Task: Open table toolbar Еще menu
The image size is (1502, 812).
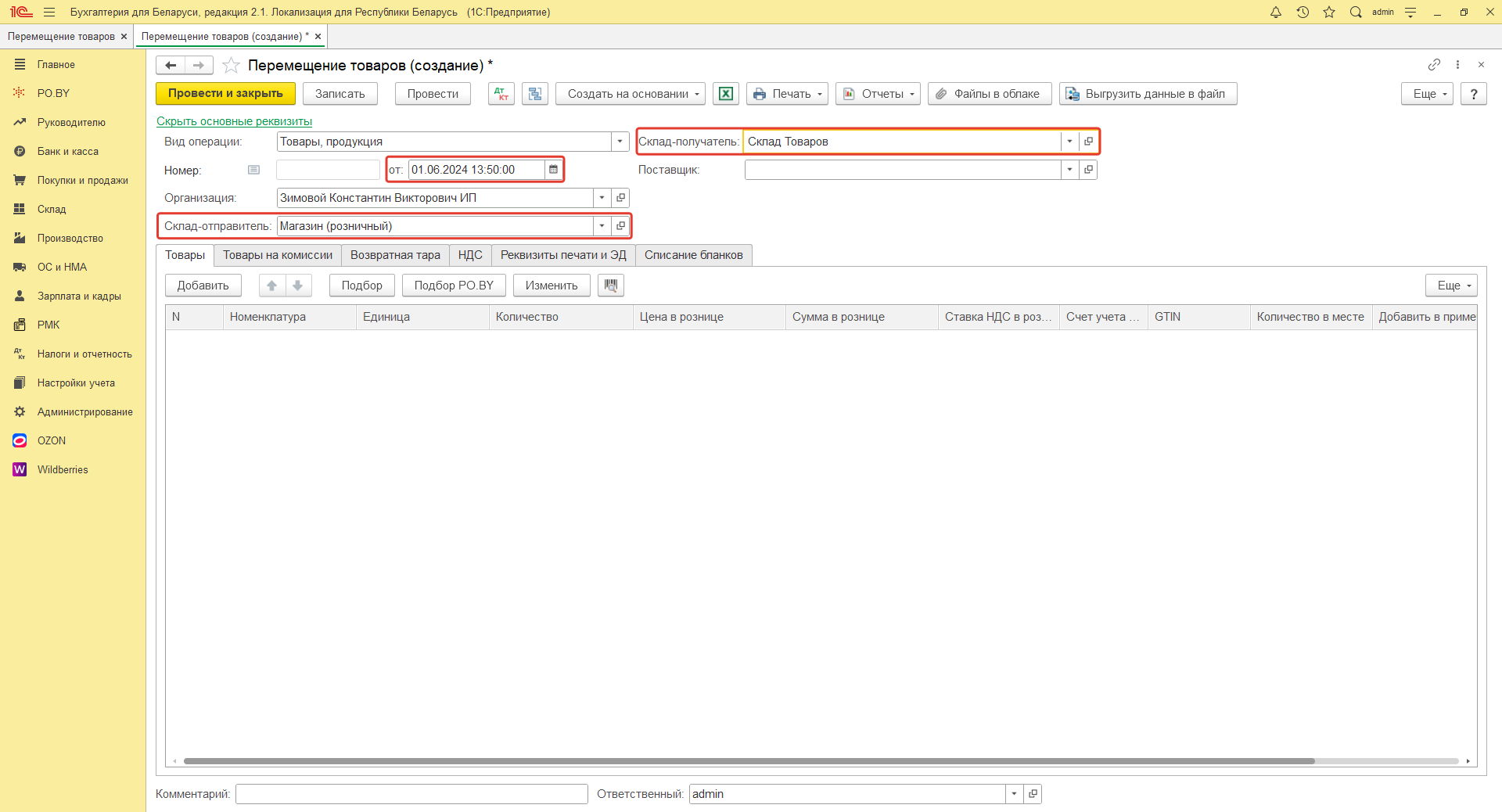Action: point(1451,286)
